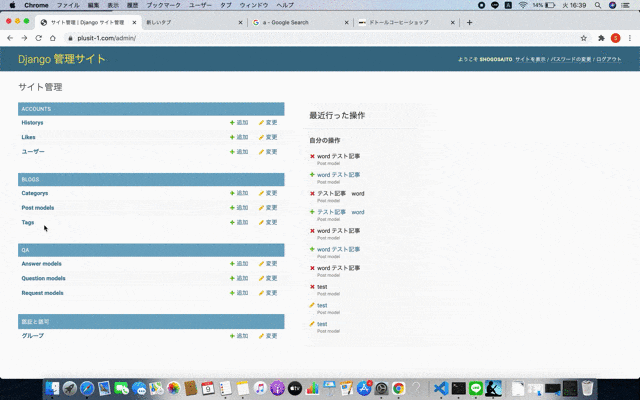The image size is (640, 400).
Task: Click the サイトを表示 link
Action: click(x=530, y=59)
